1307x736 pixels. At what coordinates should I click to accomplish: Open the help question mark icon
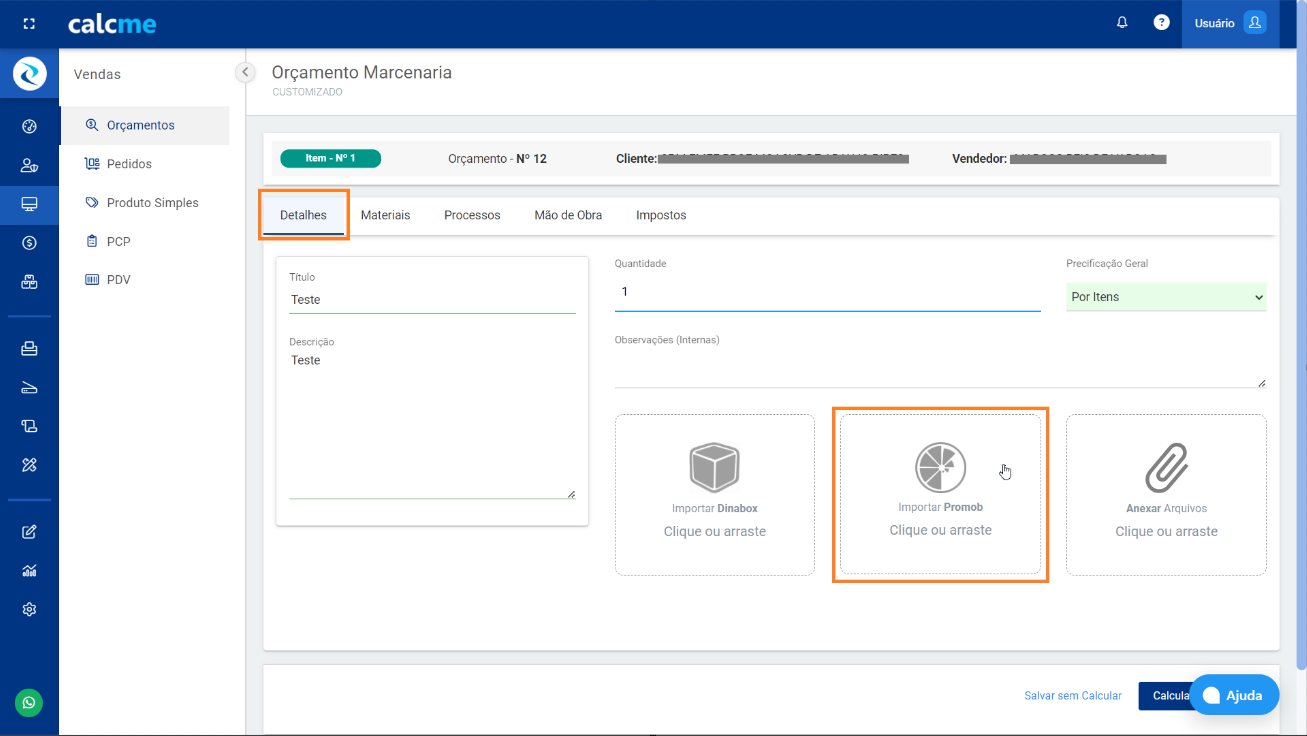pos(1161,23)
